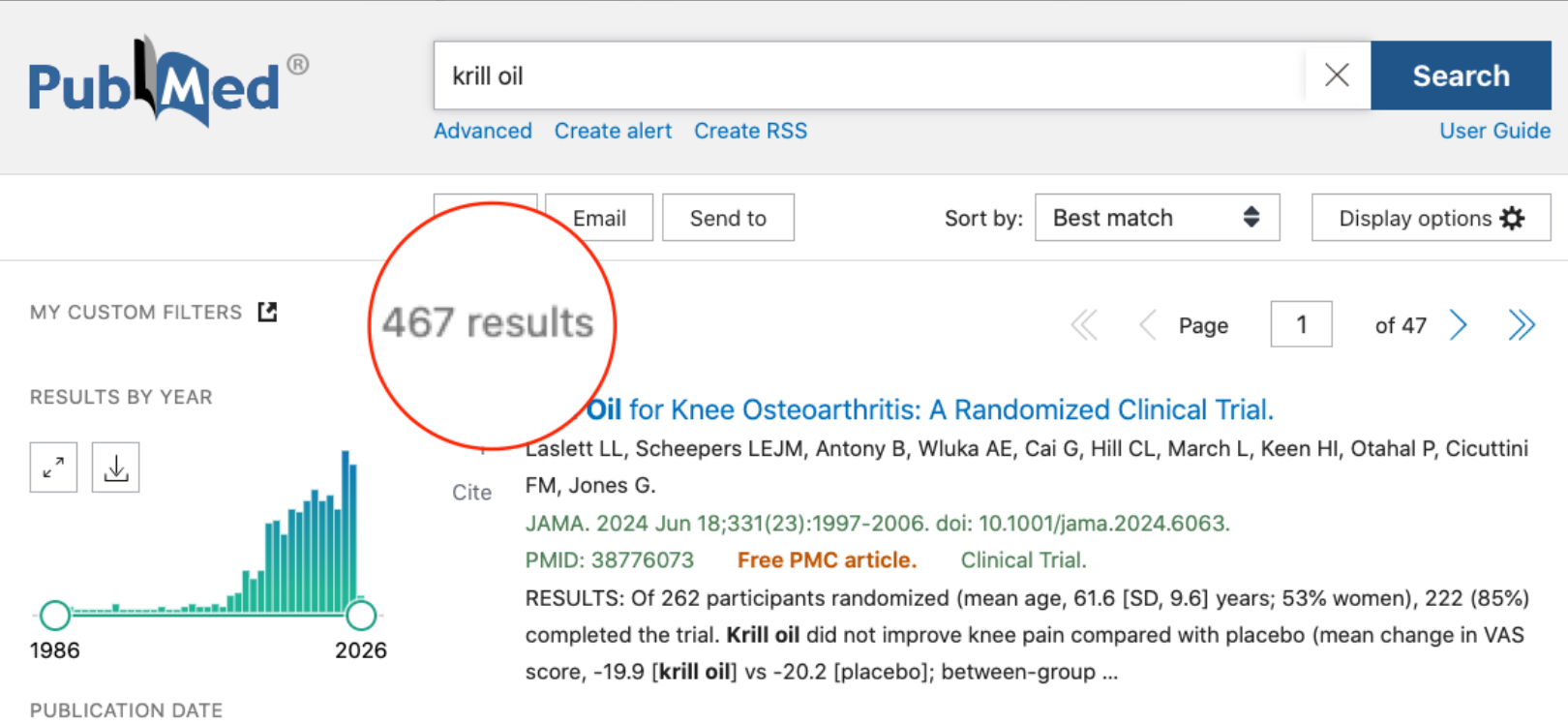Jump to the last results page
The width and height of the screenshot is (1568, 724).
tap(1522, 325)
